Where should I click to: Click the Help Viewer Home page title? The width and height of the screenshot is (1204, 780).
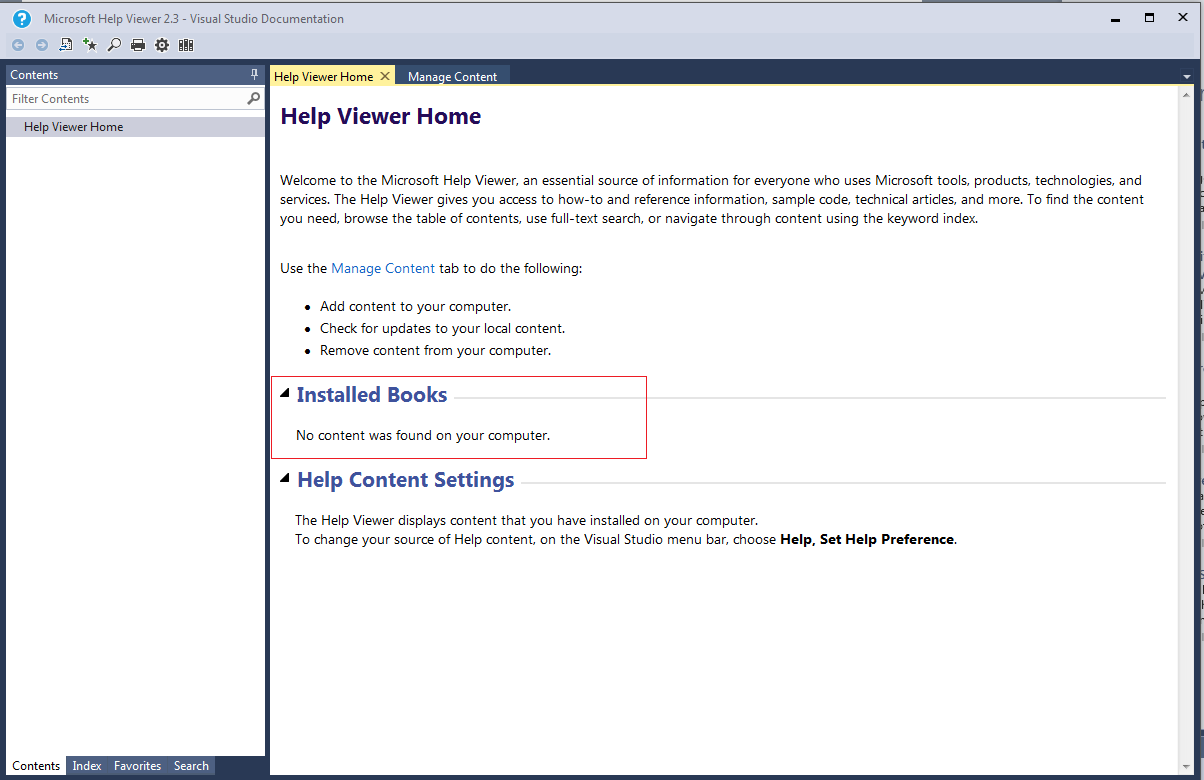[381, 116]
